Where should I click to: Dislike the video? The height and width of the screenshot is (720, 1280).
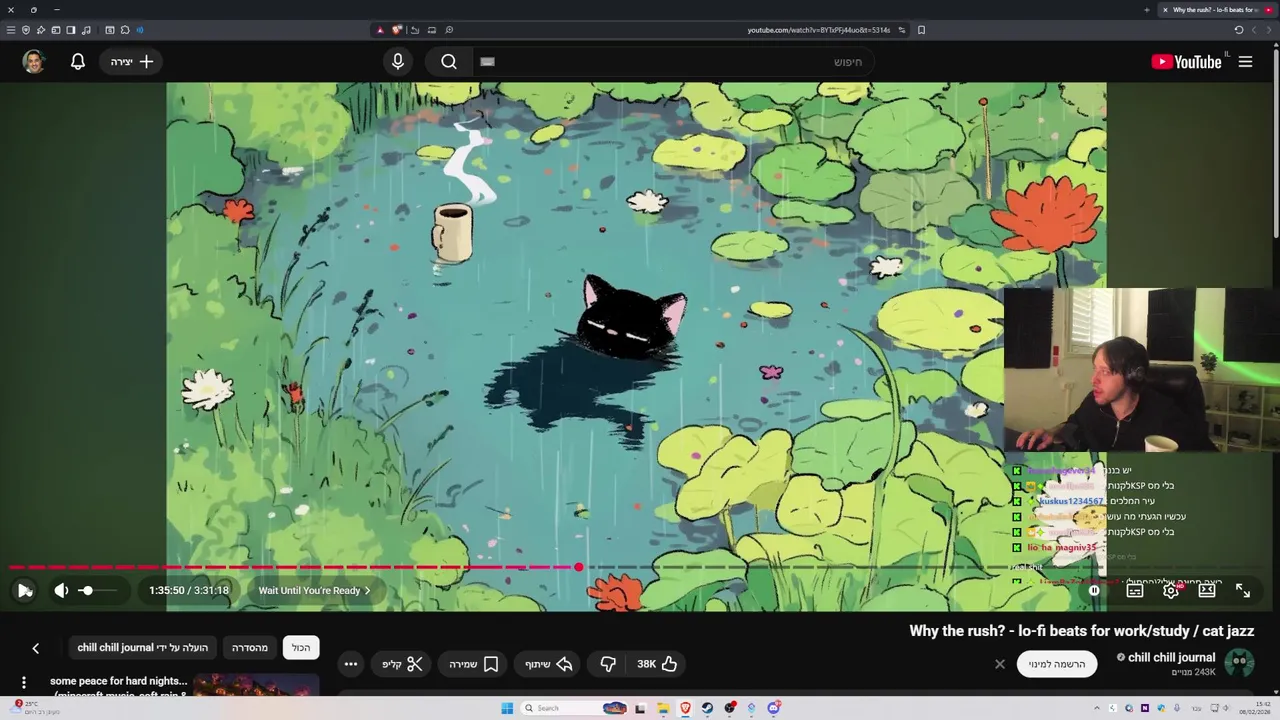coord(608,664)
